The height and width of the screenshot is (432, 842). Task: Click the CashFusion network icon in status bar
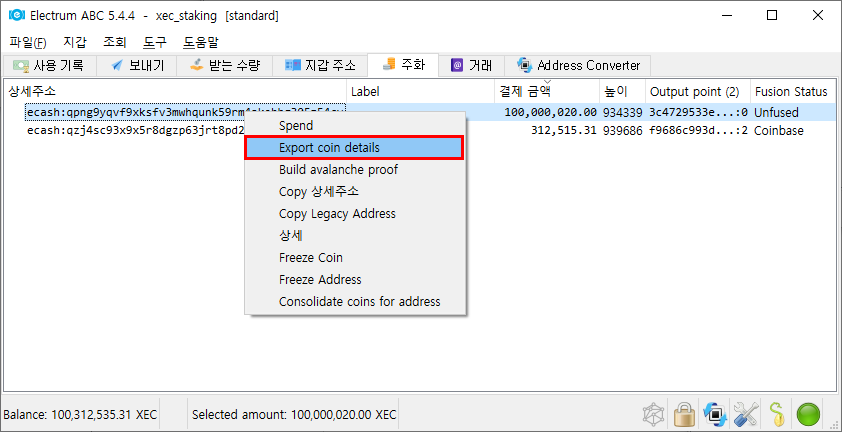[x=653, y=414]
